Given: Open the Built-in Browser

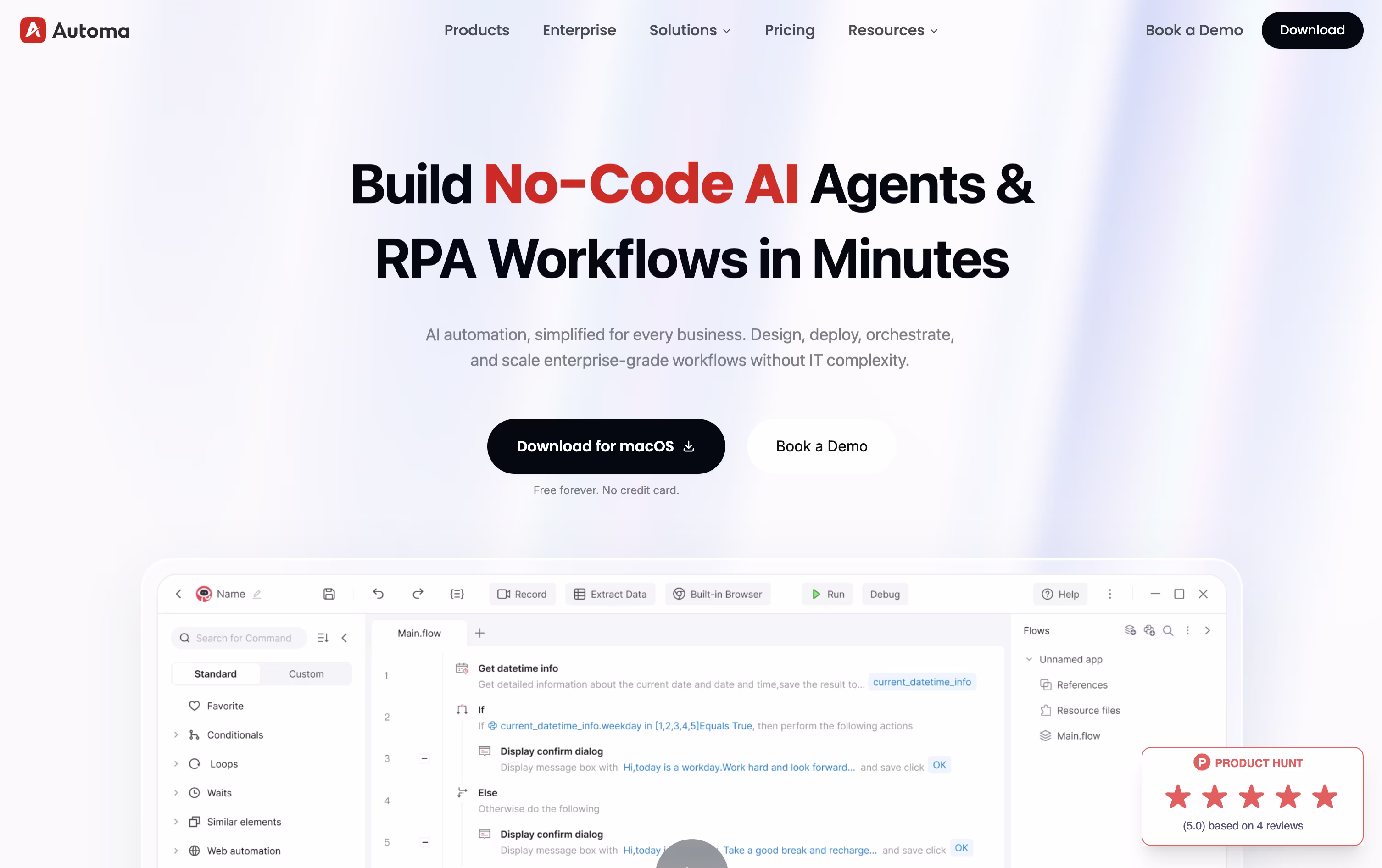Looking at the screenshot, I should (x=718, y=595).
